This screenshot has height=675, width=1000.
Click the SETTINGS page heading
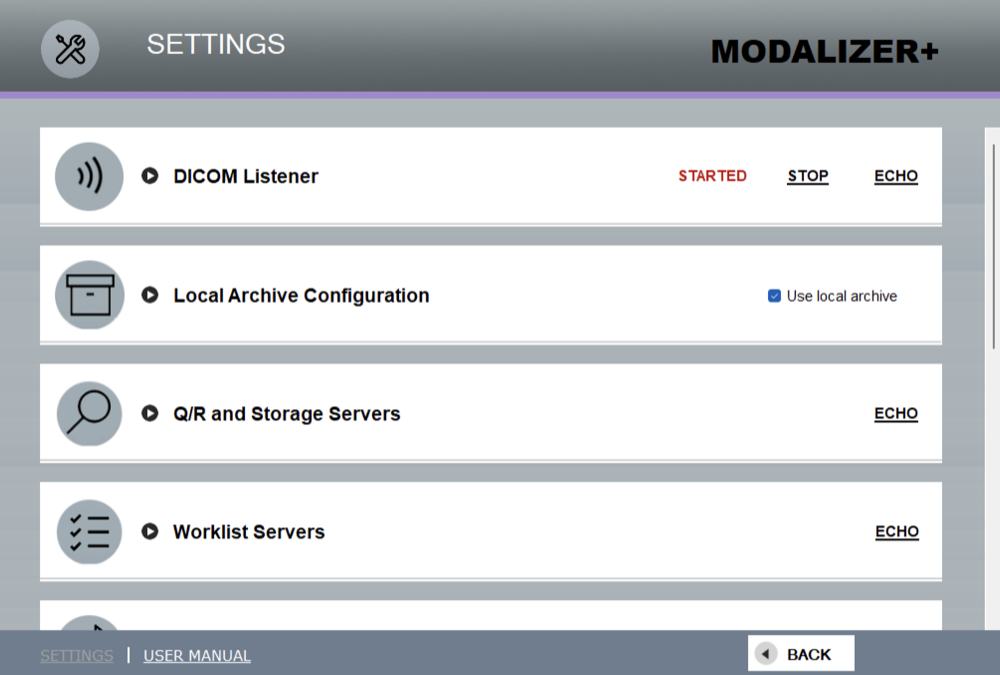tap(216, 44)
